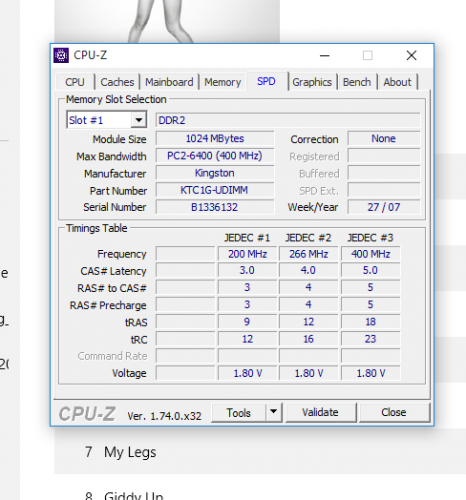Click the version text Ver. 1.74.0.x32
The height and width of the screenshot is (500, 466).
tap(164, 416)
